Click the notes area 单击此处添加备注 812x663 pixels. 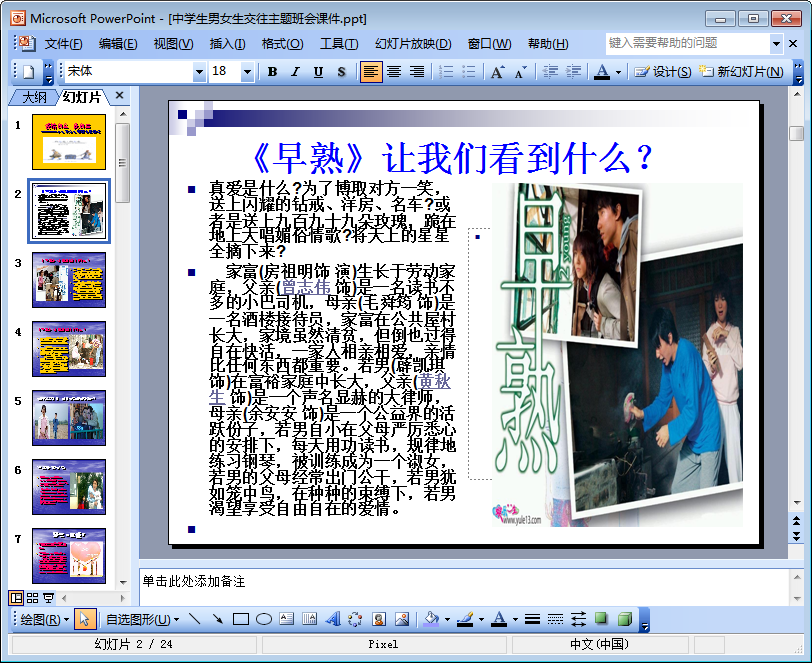[194, 581]
